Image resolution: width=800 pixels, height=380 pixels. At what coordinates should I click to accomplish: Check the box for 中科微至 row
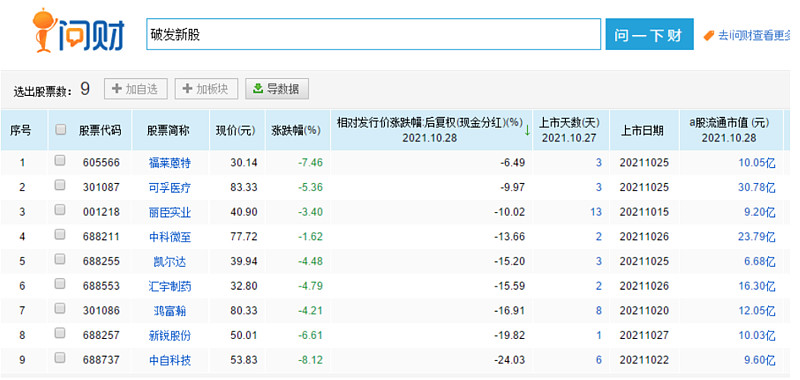[60, 235]
